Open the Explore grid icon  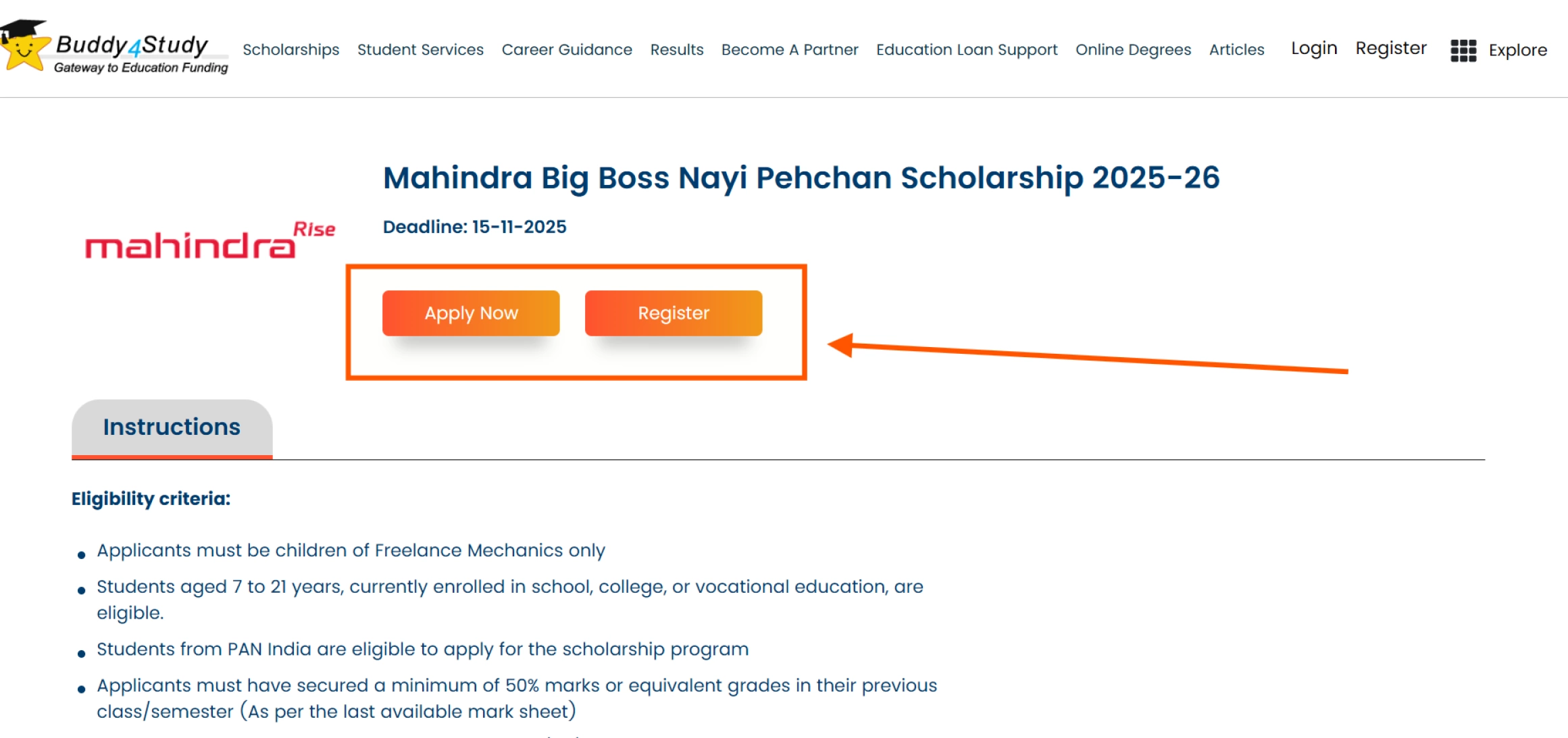[x=1463, y=50]
